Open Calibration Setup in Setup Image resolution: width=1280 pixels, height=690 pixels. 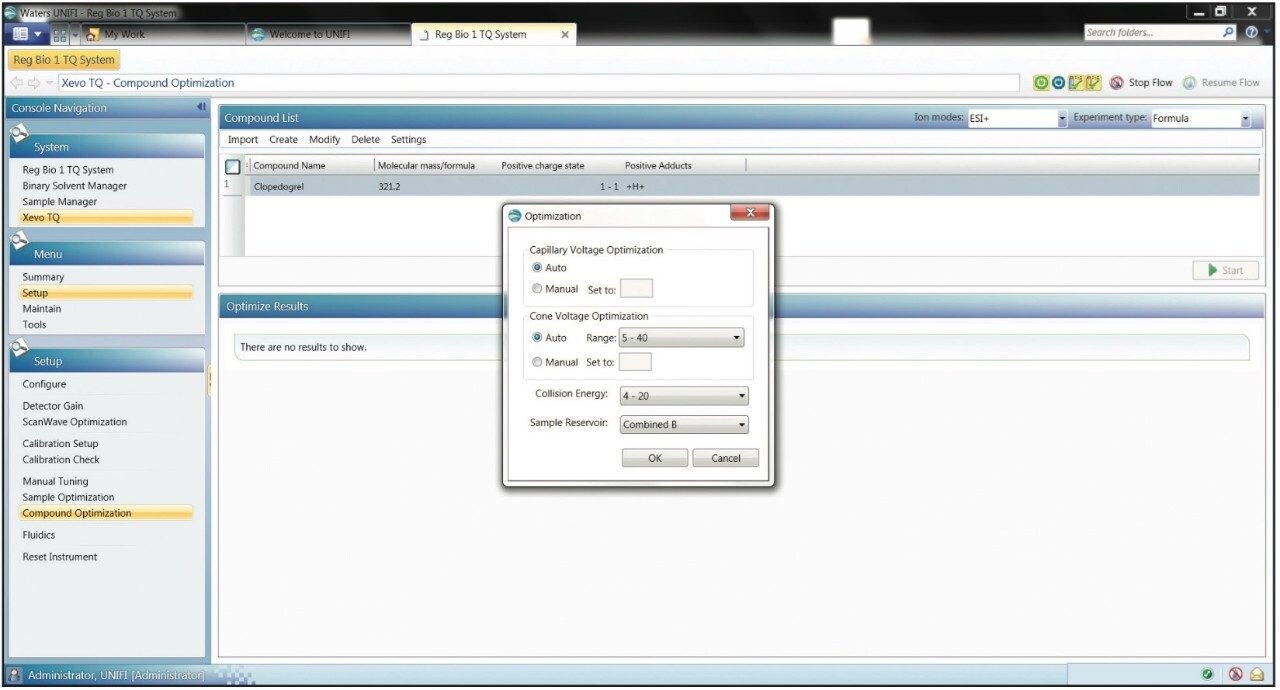point(61,444)
